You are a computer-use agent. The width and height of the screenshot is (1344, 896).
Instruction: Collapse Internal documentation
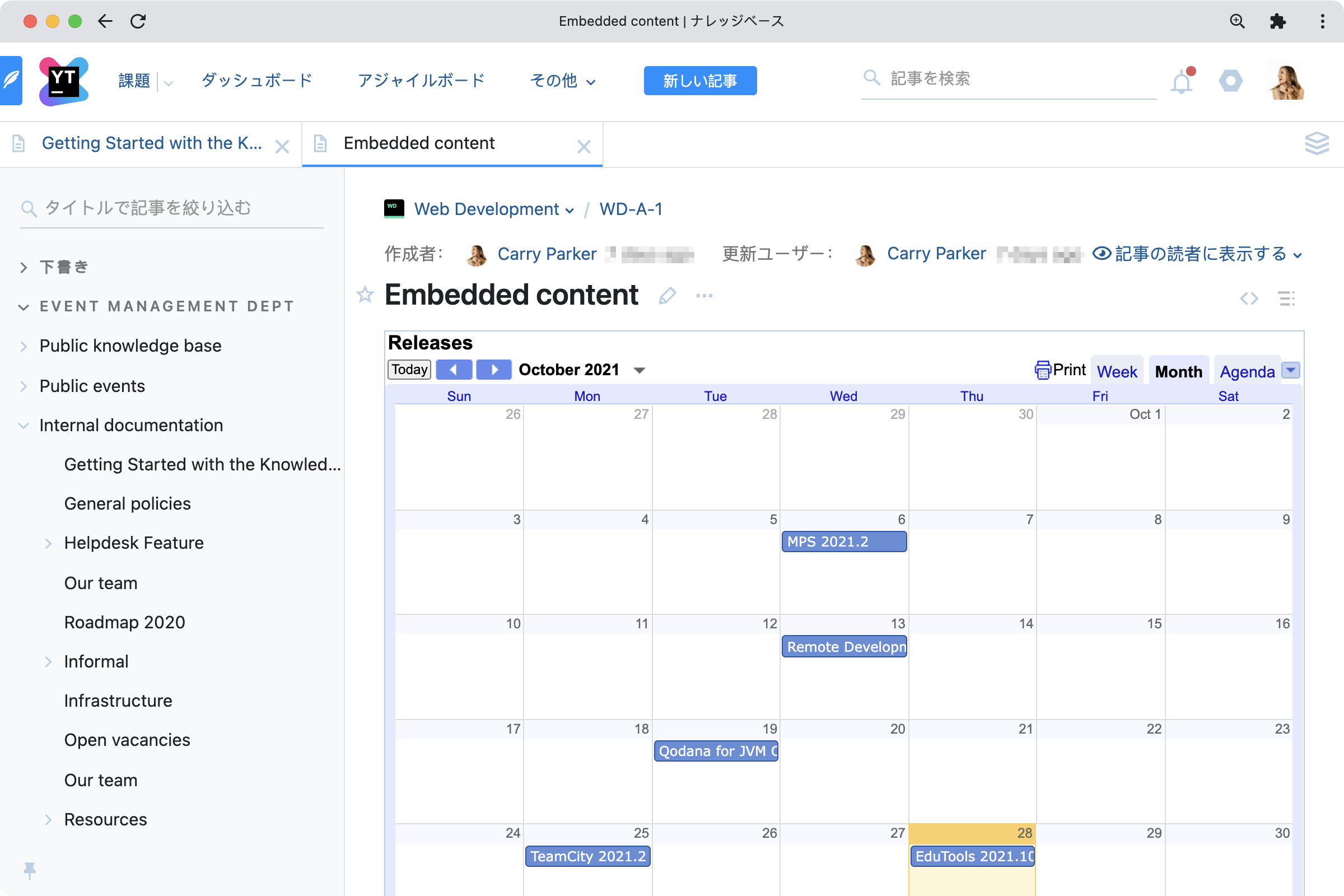pos(24,426)
